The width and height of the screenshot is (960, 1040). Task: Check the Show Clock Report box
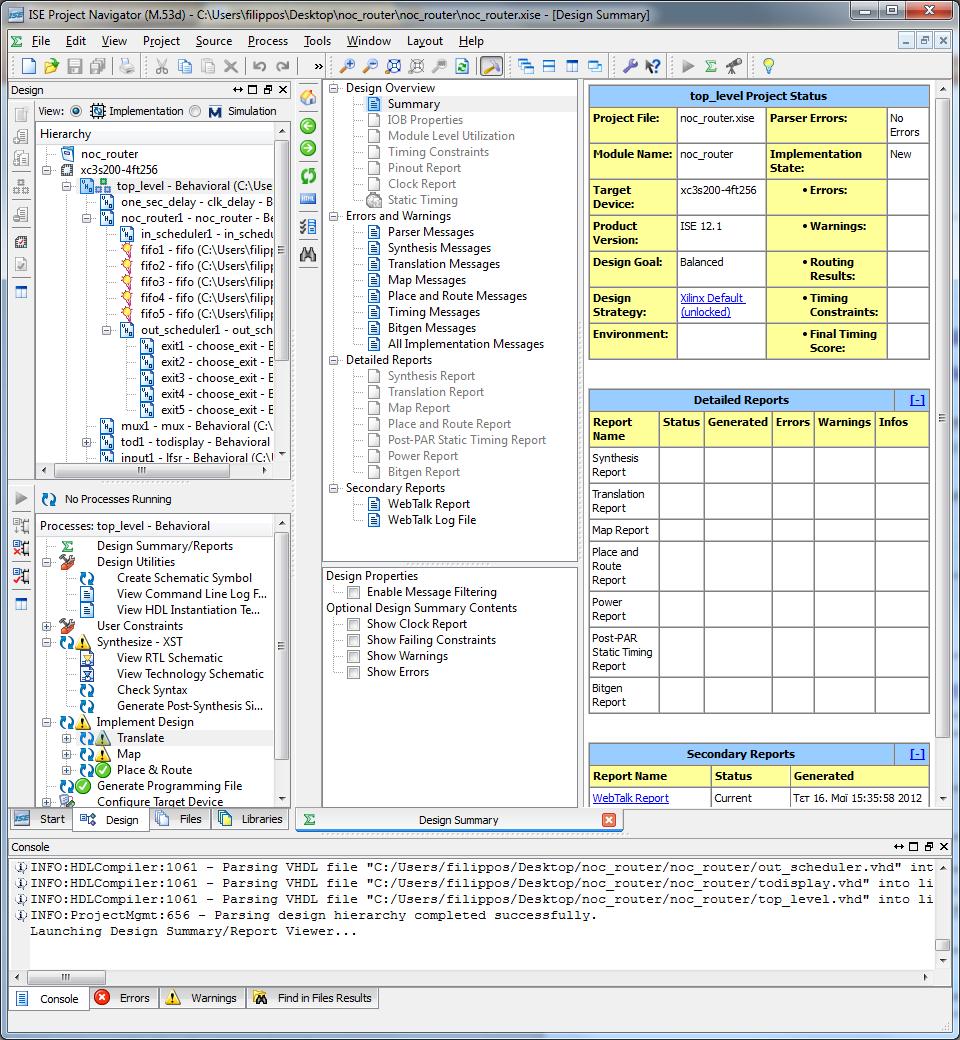pyautogui.click(x=354, y=624)
